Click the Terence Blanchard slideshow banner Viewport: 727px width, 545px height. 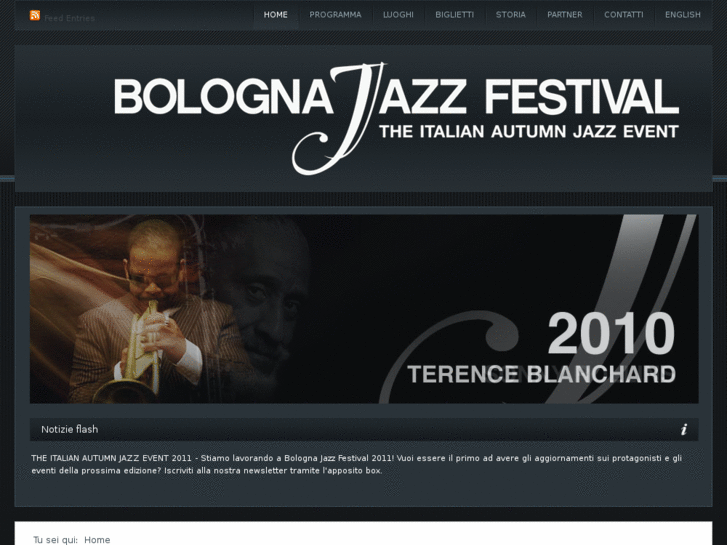click(364, 309)
